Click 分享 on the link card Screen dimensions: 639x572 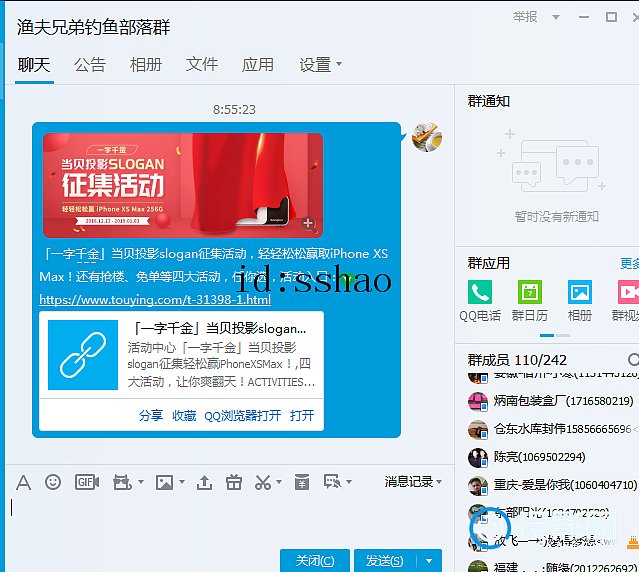click(151, 416)
